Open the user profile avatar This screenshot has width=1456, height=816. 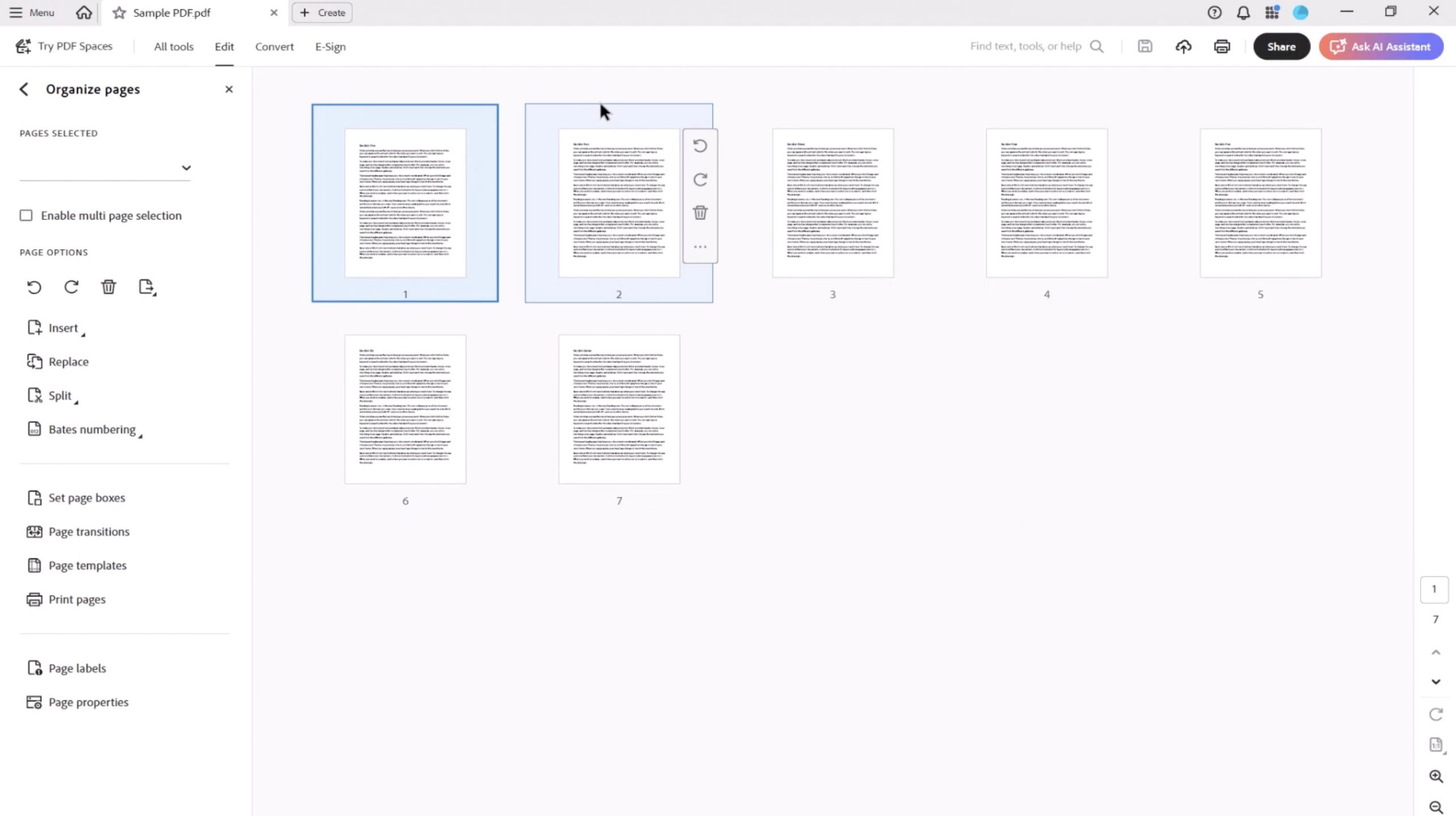pyautogui.click(x=1301, y=13)
